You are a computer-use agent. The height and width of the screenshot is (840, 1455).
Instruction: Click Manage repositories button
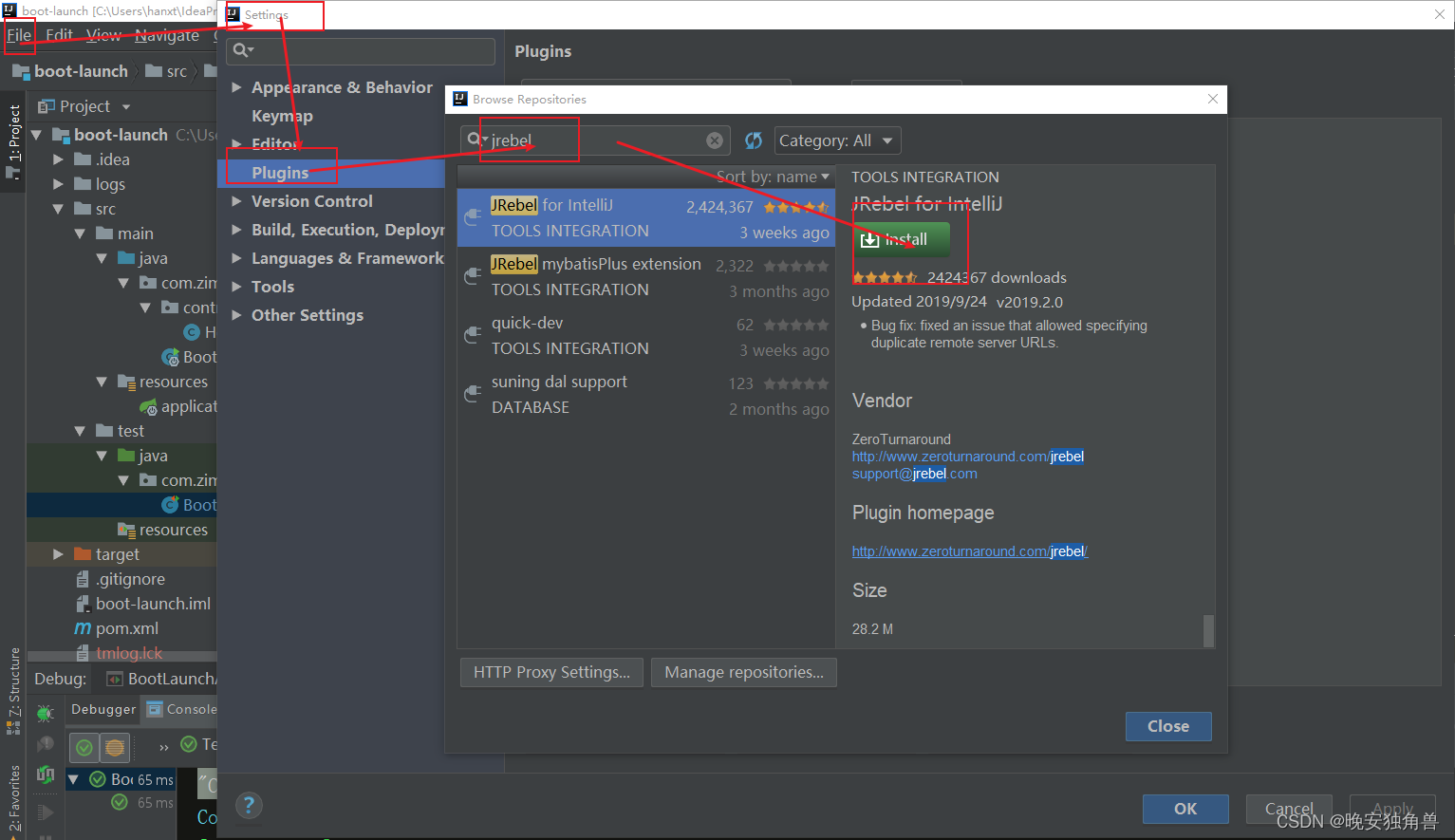[x=744, y=672]
